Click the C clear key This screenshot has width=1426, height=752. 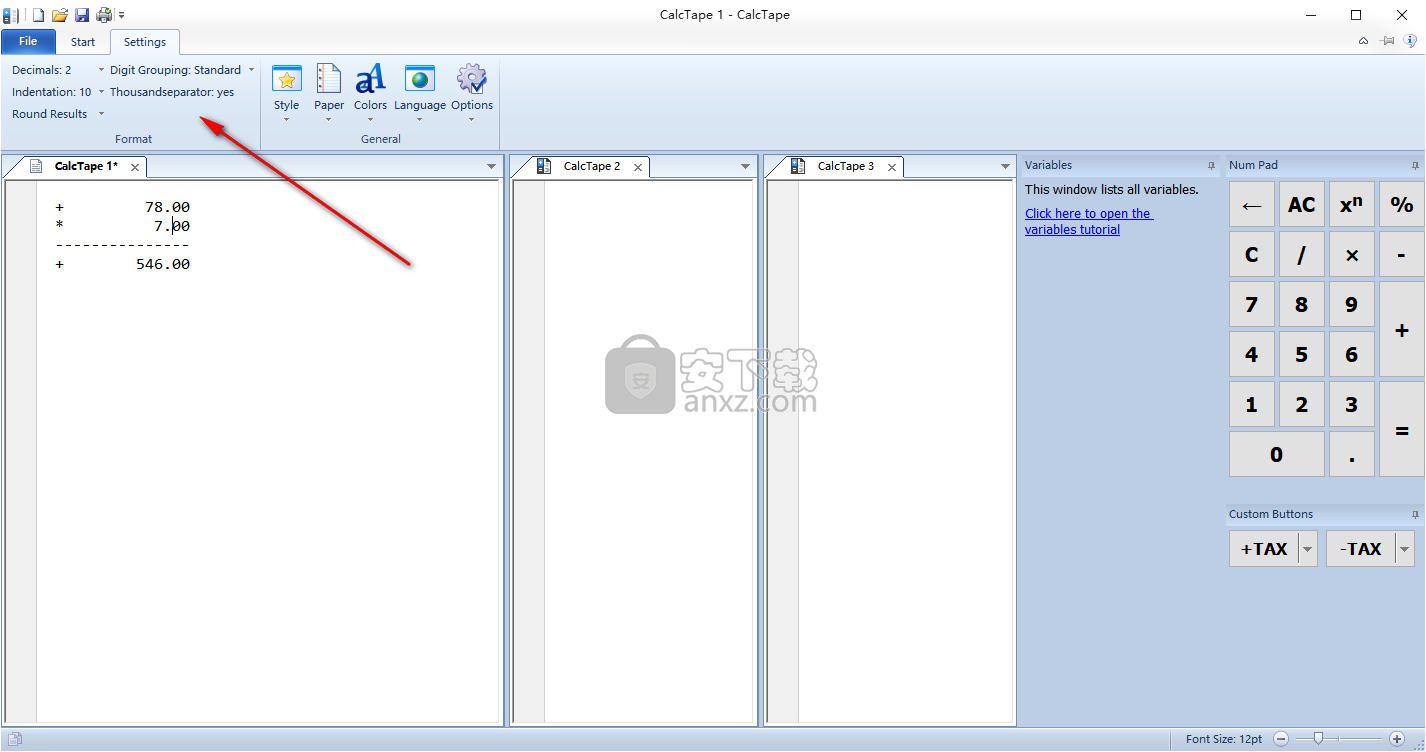1252,254
